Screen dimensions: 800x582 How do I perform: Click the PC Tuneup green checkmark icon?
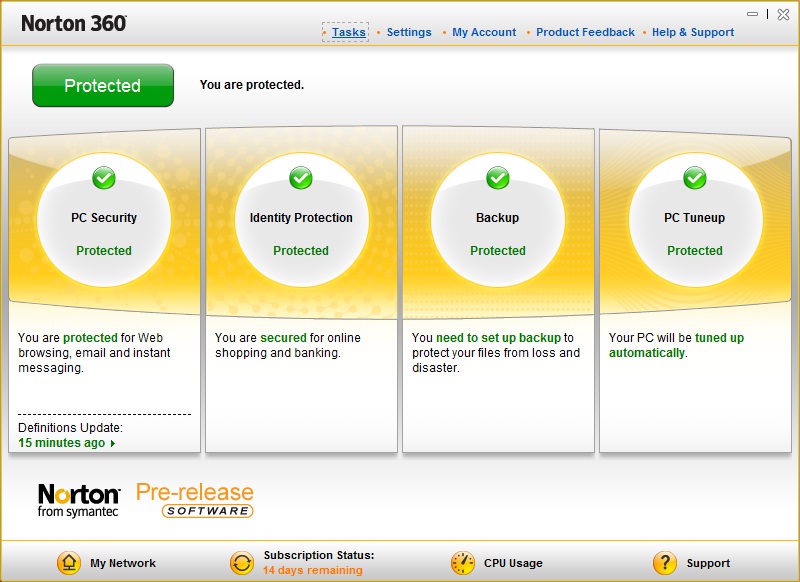[695, 178]
